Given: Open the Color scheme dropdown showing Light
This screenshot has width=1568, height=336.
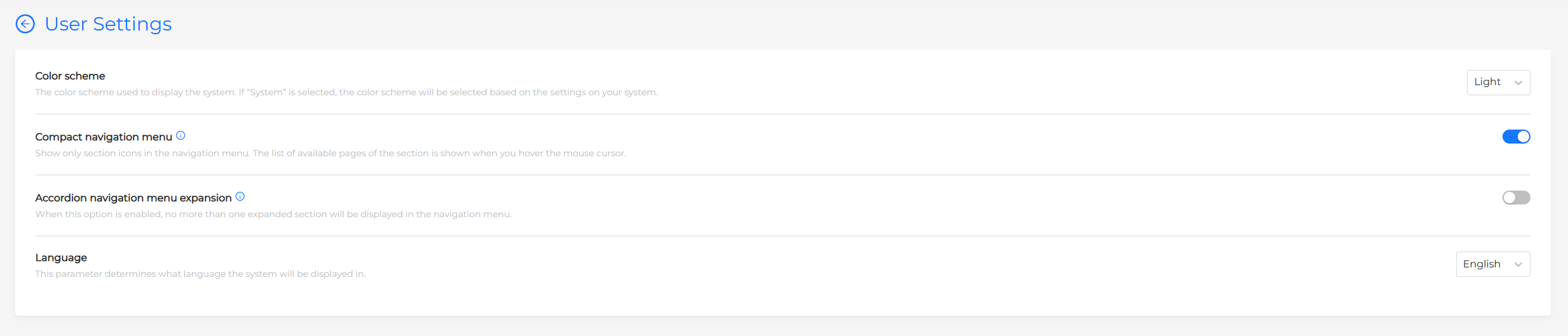Looking at the screenshot, I should (1498, 83).
